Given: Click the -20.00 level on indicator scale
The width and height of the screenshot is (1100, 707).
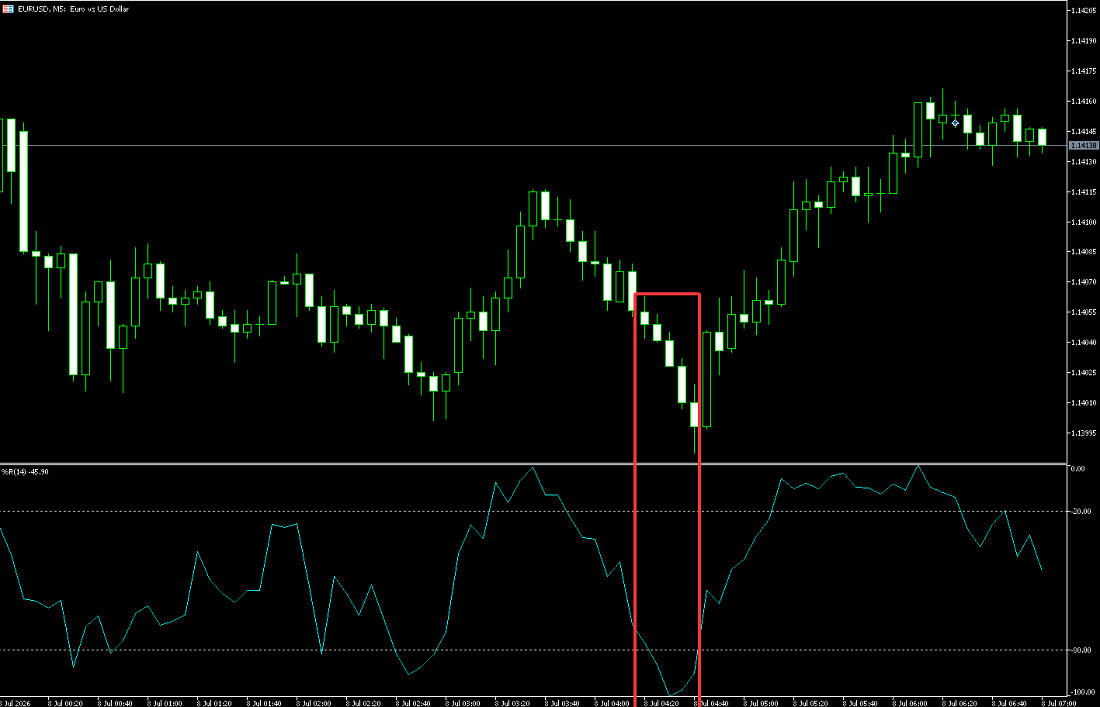Looking at the screenshot, I should 1082,512.
